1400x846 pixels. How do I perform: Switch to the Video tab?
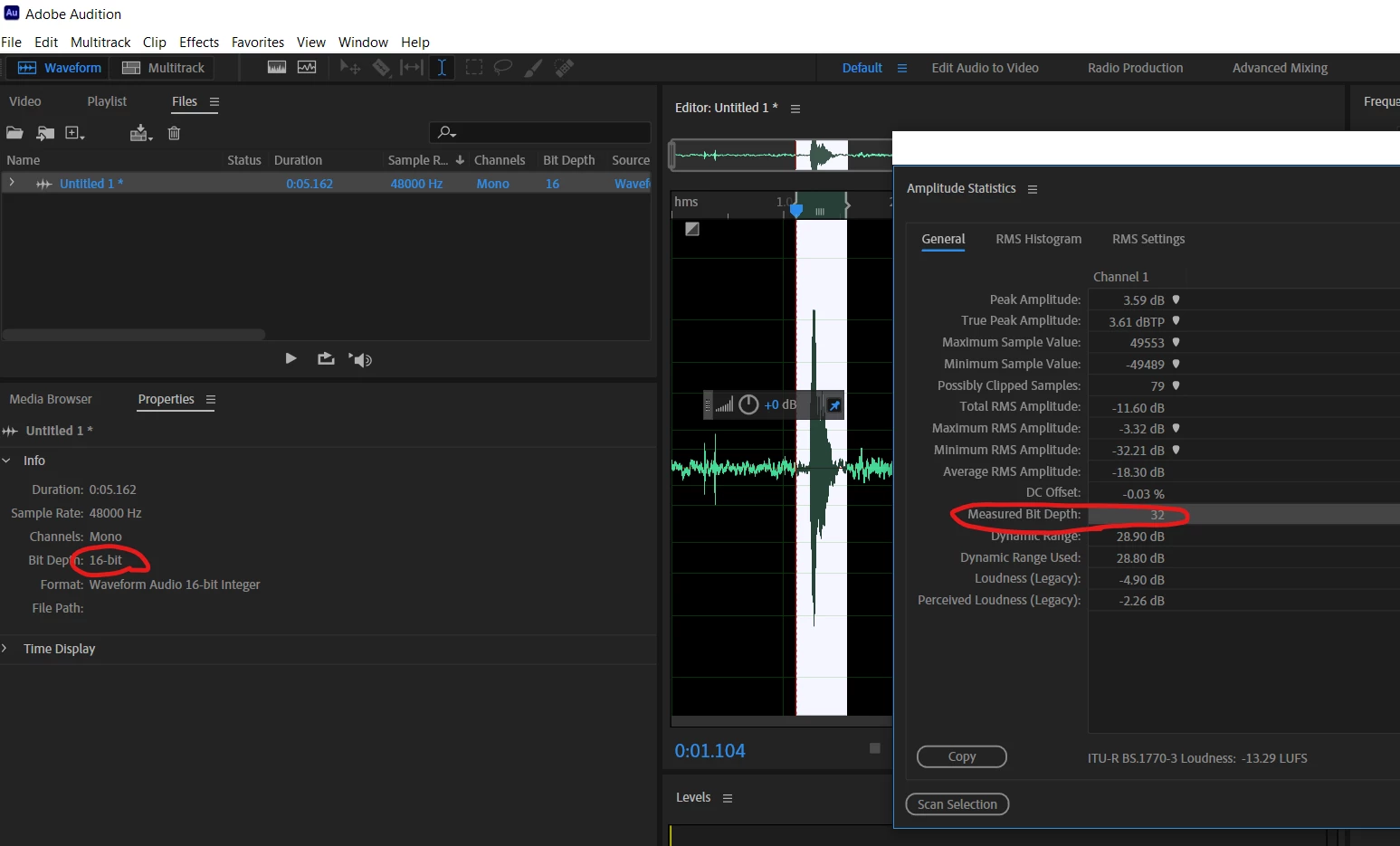(25, 101)
